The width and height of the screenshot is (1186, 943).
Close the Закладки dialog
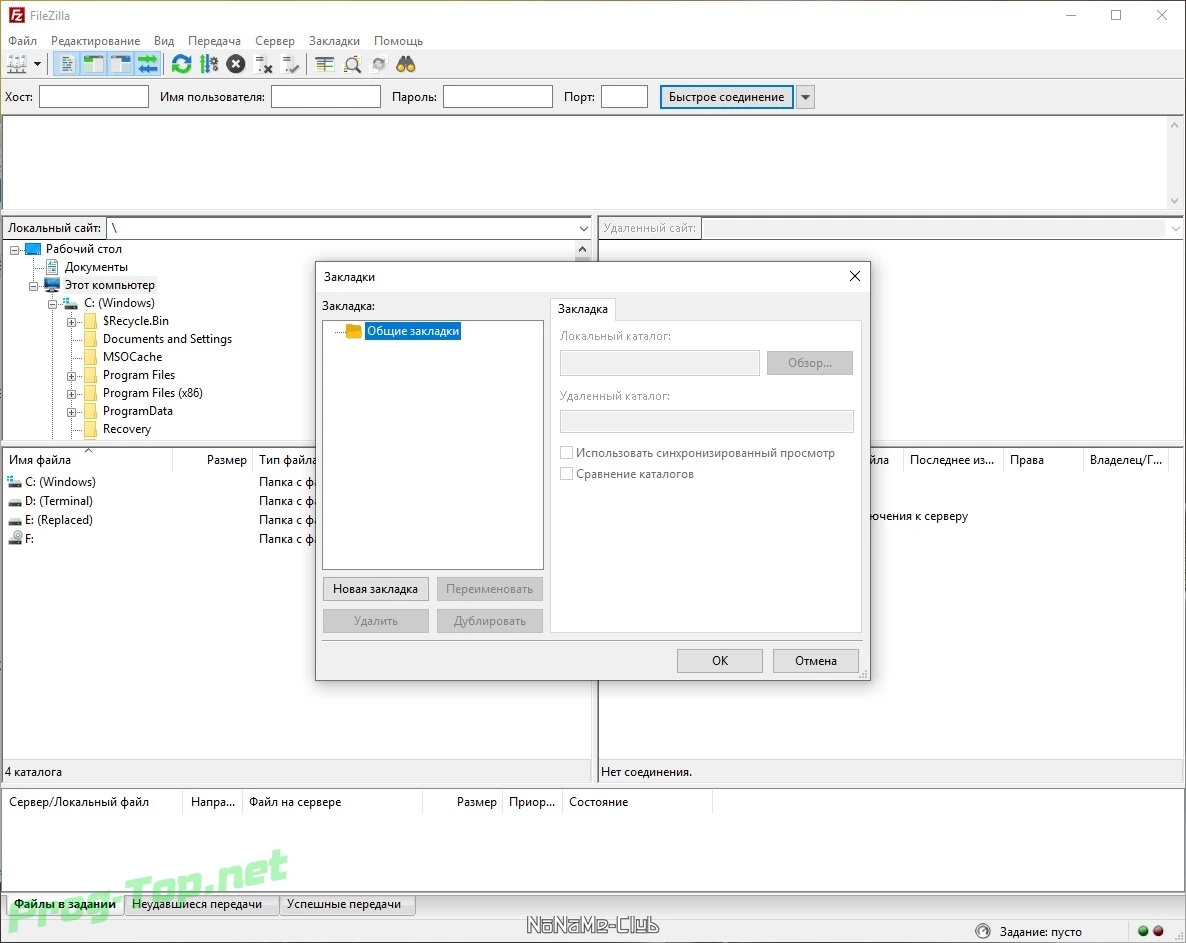pyautogui.click(x=855, y=277)
